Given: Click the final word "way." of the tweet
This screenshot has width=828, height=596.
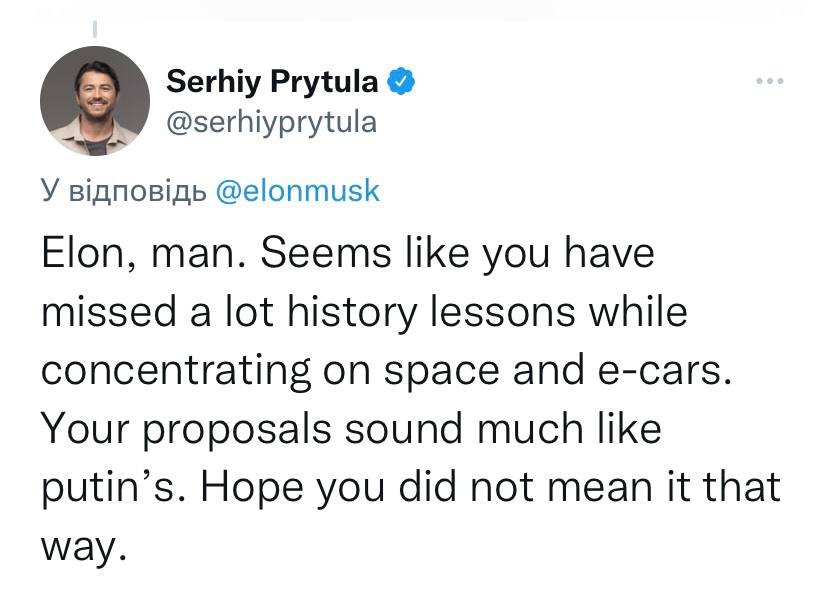Looking at the screenshot, I should [84, 549].
